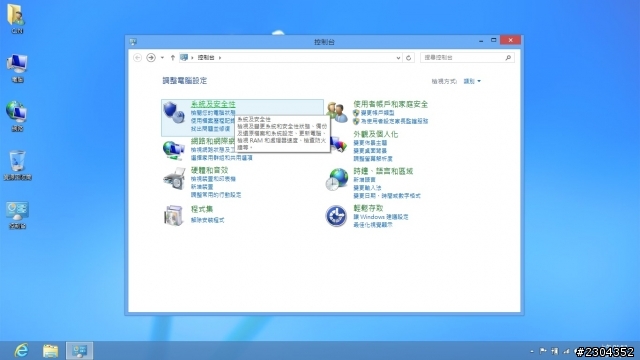Image resolution: width=640 pixels, height=360 pixels.
Task: Click 最佳化視覺顯示 link
Action: tap(373, 225)
